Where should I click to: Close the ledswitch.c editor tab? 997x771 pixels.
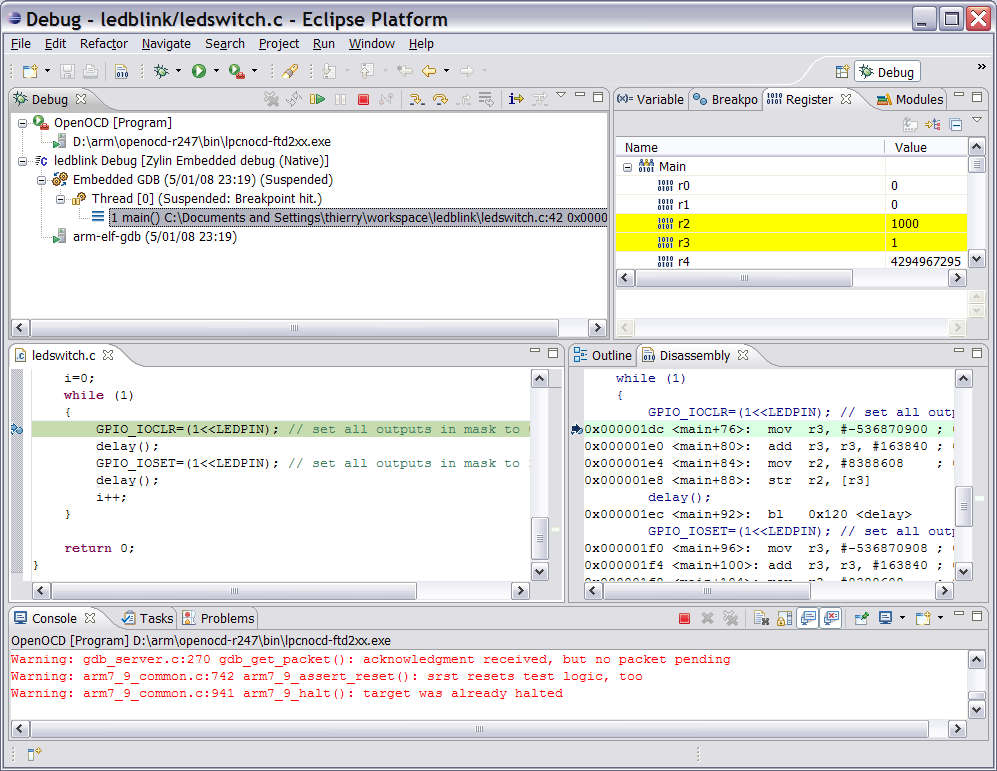click(x=108, y=355)
